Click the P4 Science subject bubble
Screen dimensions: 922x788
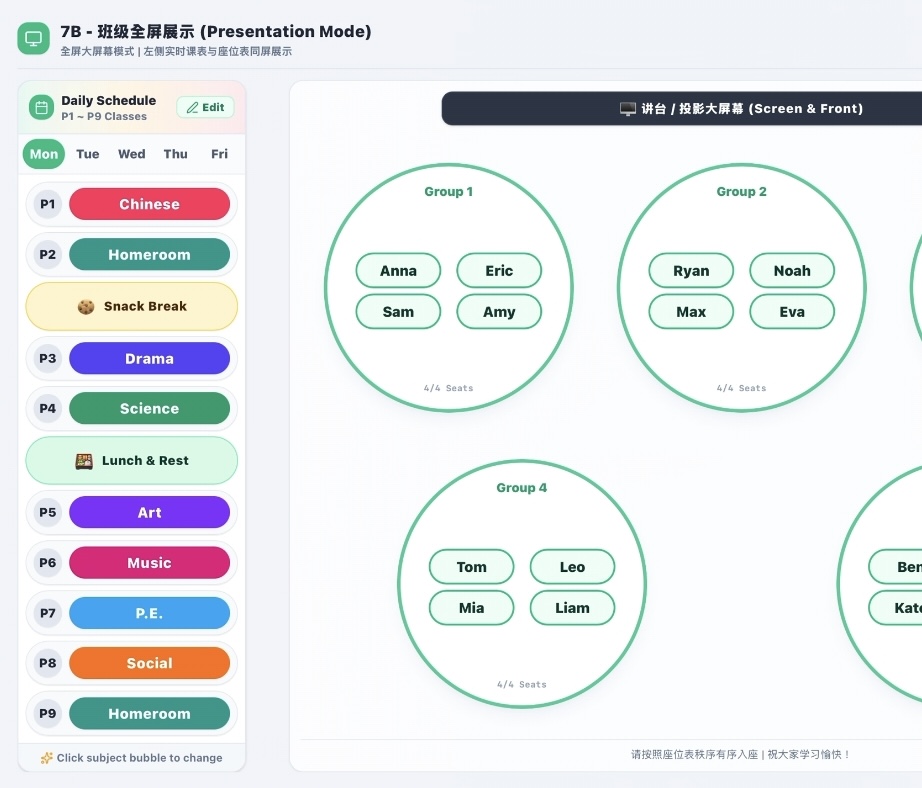tap(149, 409)
